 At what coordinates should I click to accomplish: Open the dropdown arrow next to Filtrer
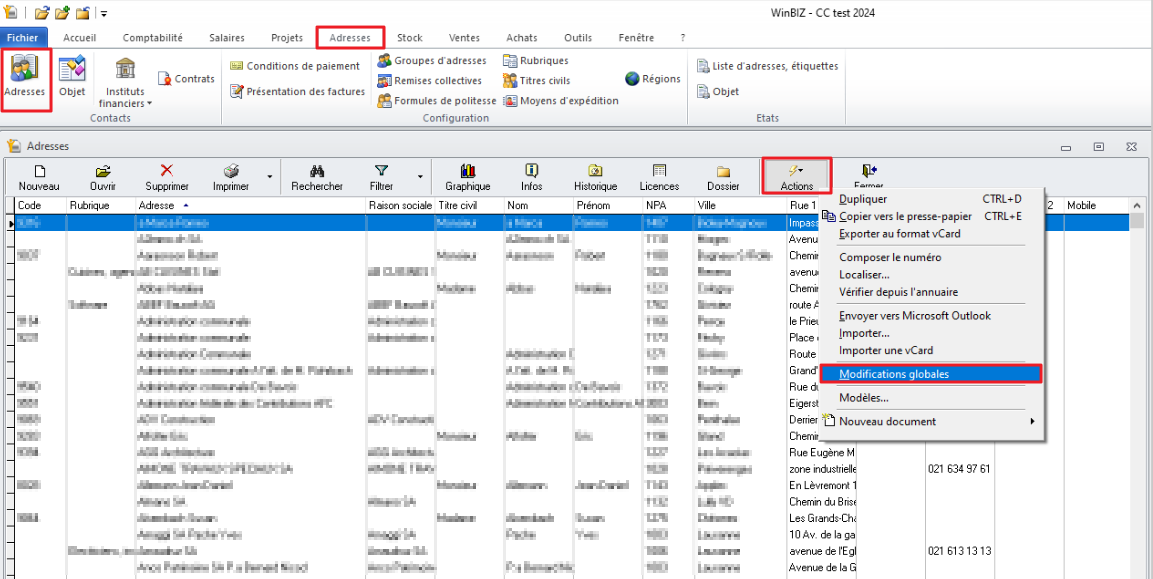pyautogui.click(x=420, y=177)
